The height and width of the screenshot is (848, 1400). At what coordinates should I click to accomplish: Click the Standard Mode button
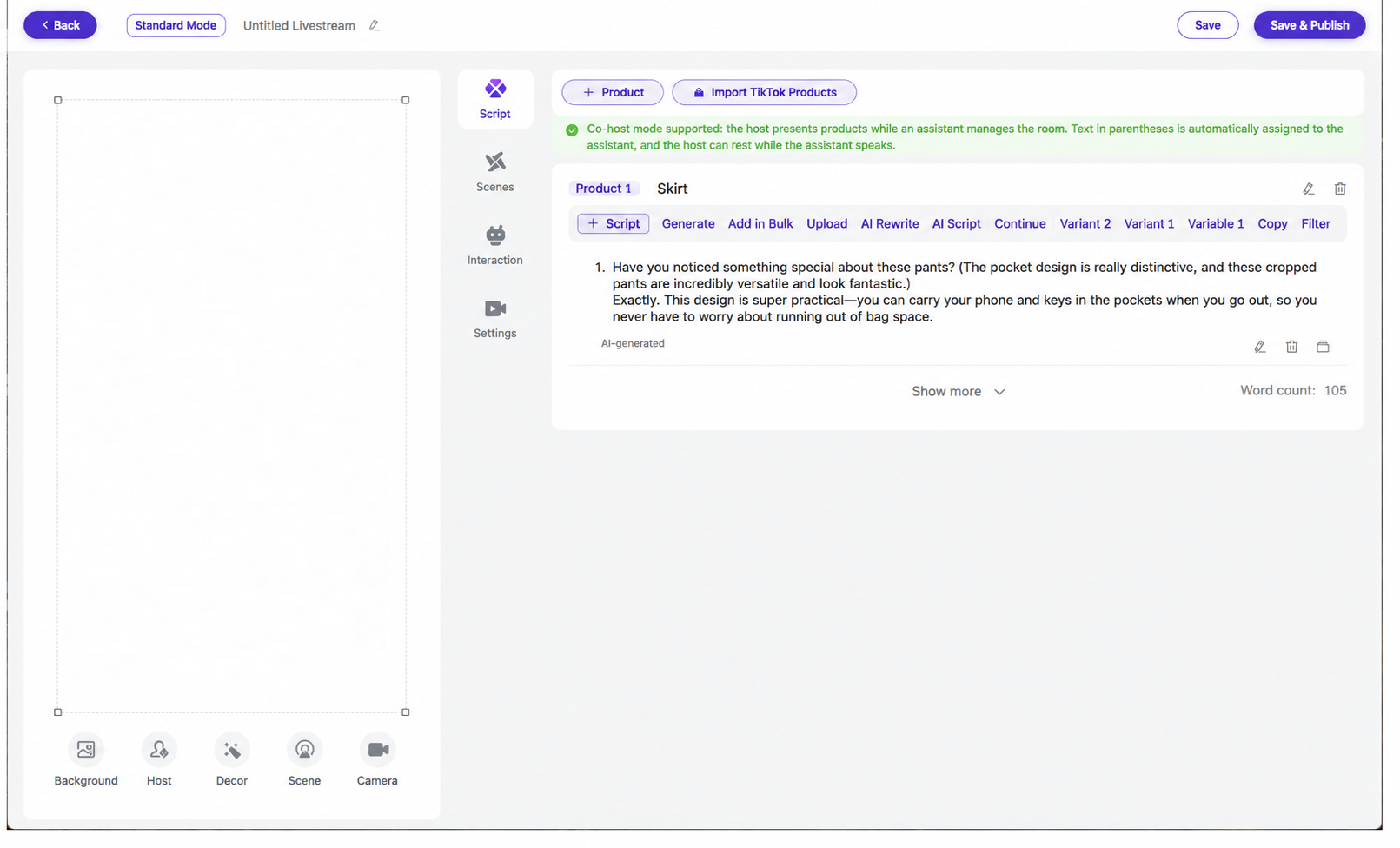click(176, 25)
